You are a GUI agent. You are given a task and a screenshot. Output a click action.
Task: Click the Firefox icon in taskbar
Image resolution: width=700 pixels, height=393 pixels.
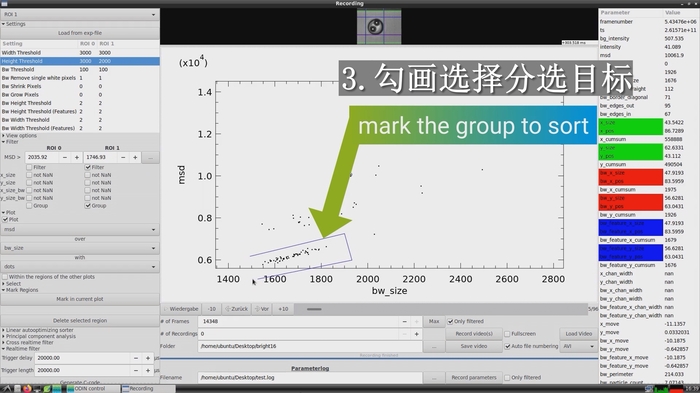27,389
